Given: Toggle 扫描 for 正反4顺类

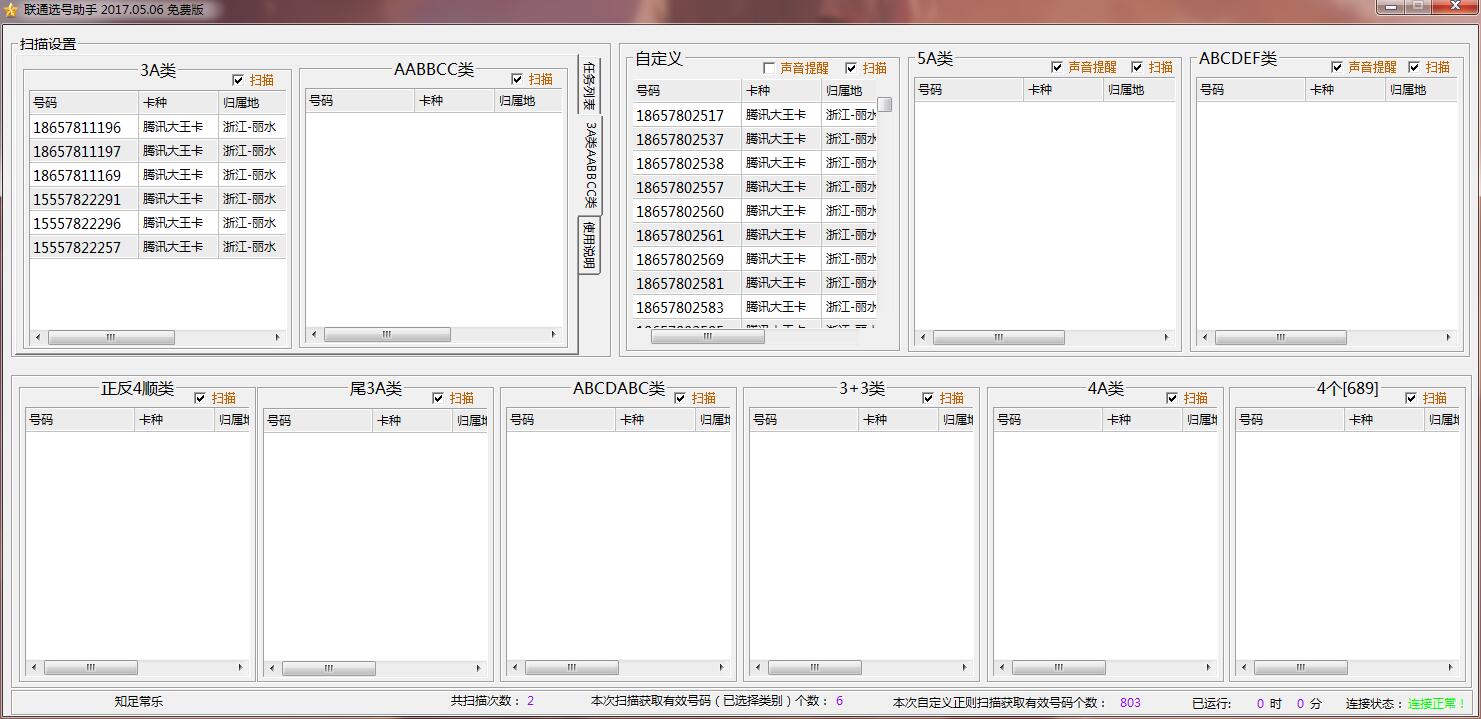Looking at the screenshot, I should pyautogui.click(x=200, y=398).
